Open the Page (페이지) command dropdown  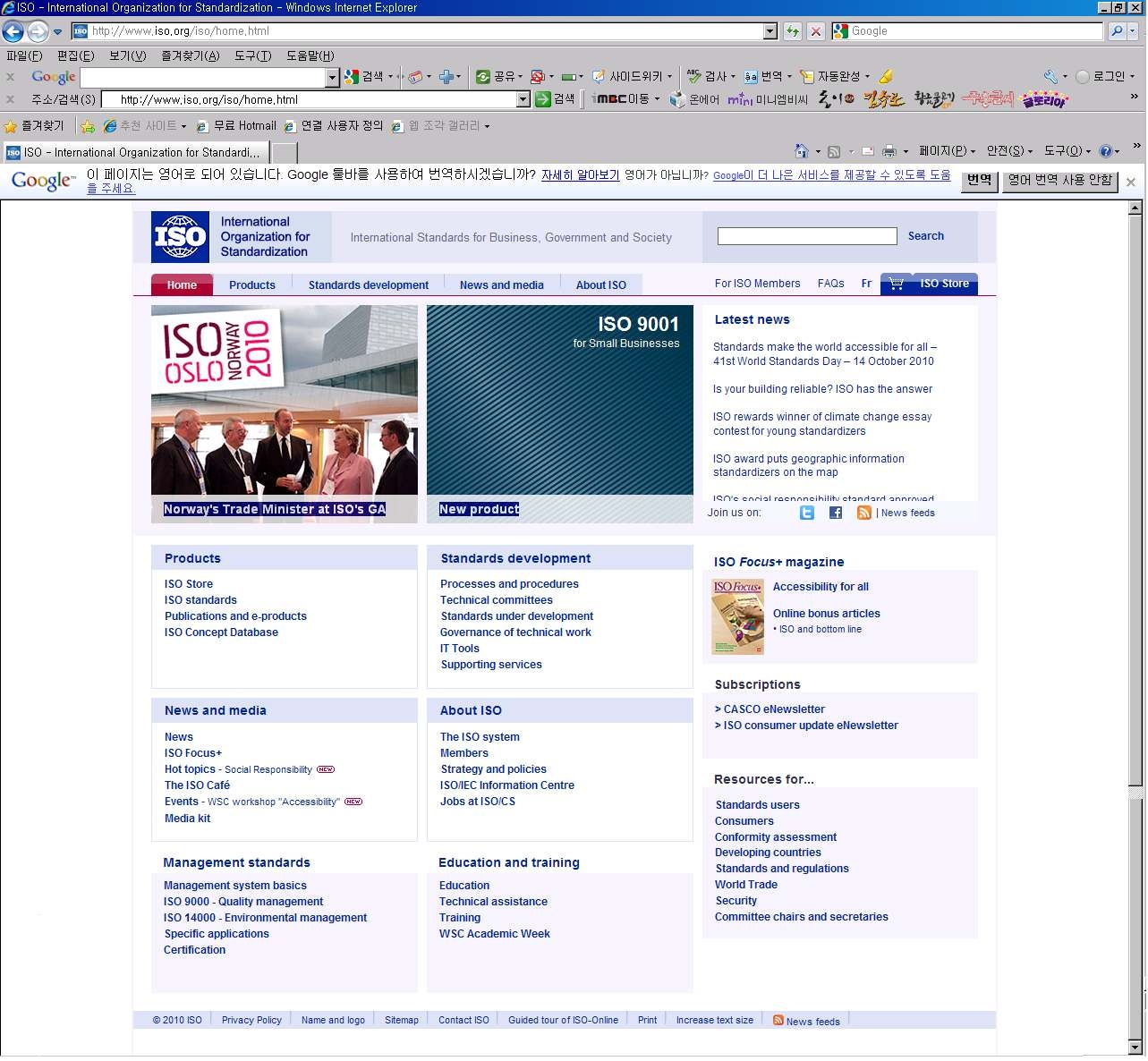[x=948, y=151]
